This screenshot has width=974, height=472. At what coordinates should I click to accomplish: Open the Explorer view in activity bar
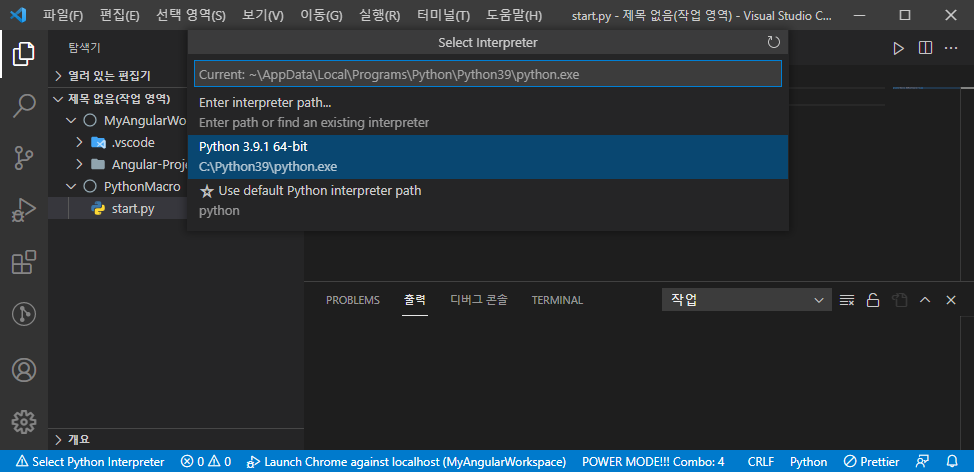(x=24, y=54)
